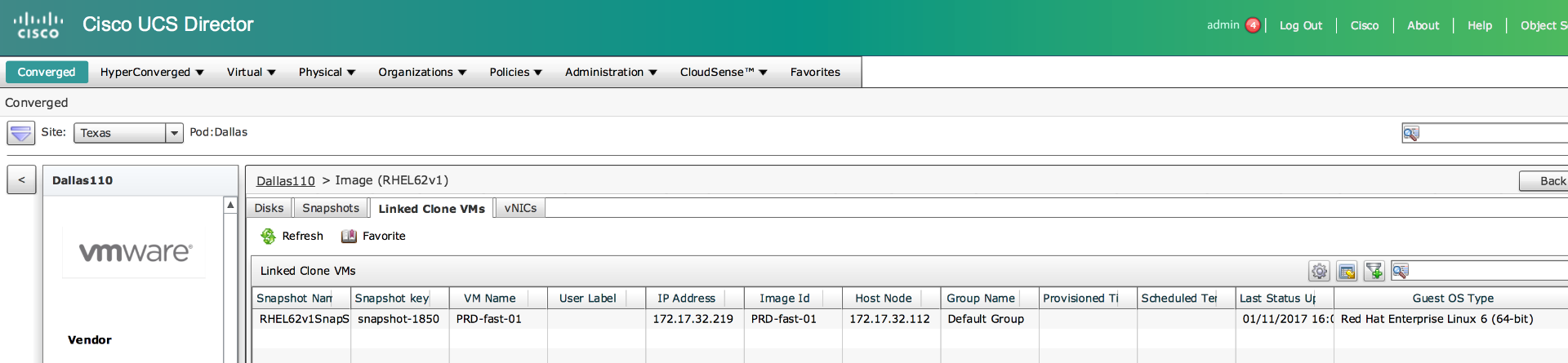Sort by Snapshot key column header
This screenshot has height=363, width=1568.
400,298
